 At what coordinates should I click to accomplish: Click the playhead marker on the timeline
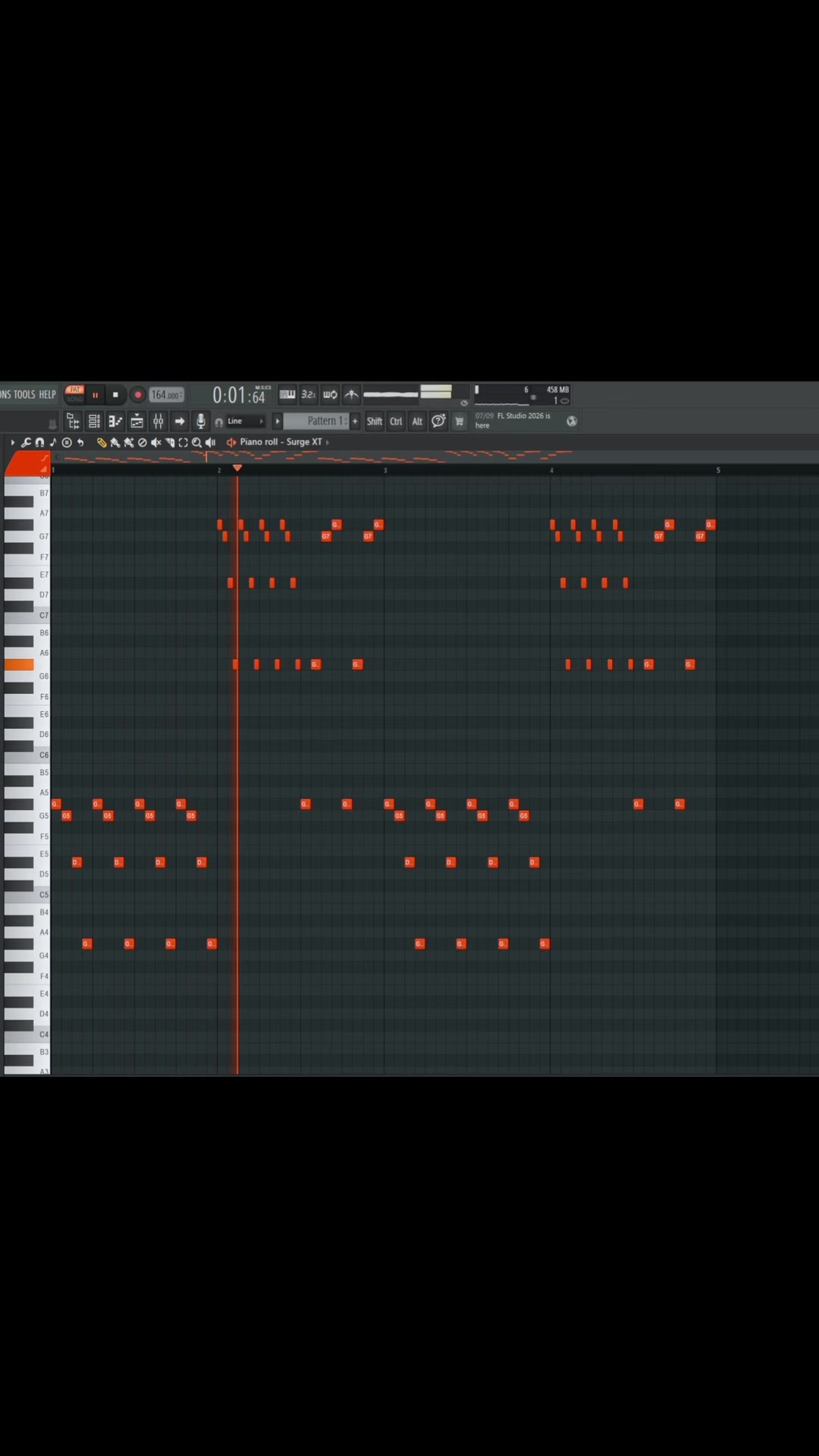pyautogui.click(x=237, y=469)
